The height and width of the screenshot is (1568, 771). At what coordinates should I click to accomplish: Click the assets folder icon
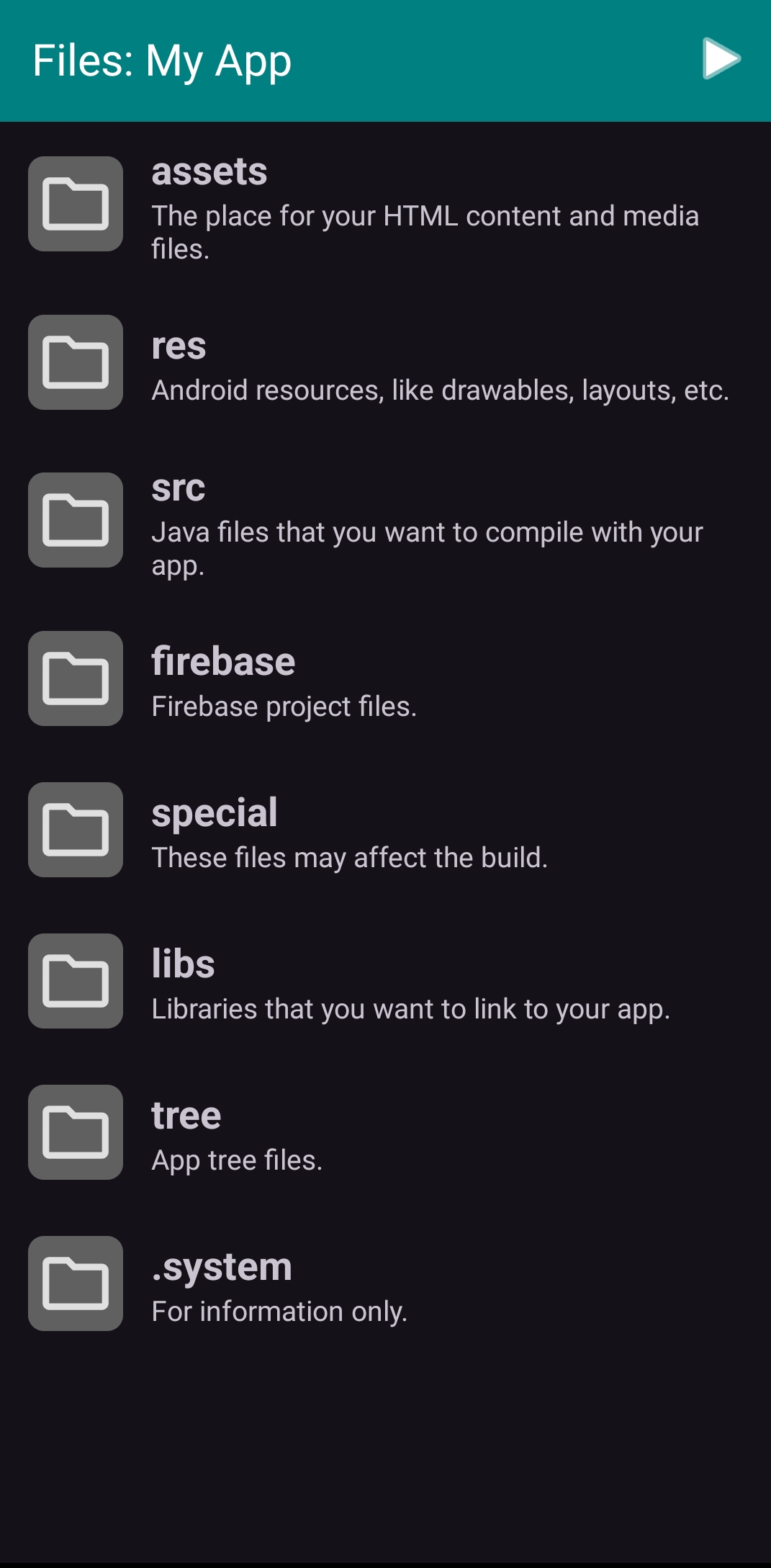pos(76,204)
